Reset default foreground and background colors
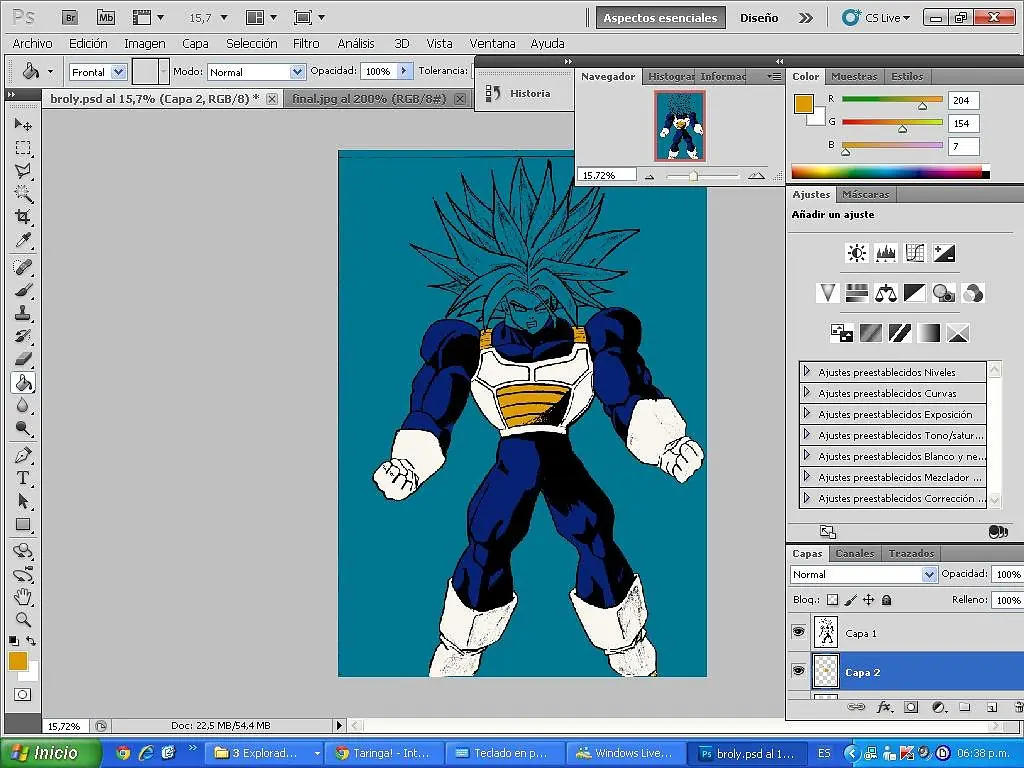1024x768 pixels. click(14, 641)
